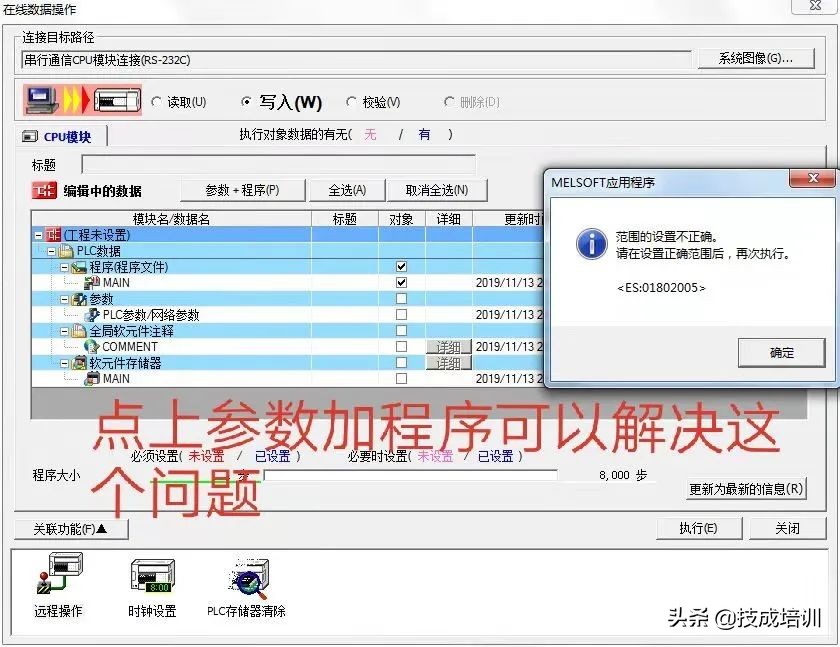Open the 时钟设置 (clock settings) tool
Image resolution: width=840 pixels, height=647 pixels.
pos(152,578)
